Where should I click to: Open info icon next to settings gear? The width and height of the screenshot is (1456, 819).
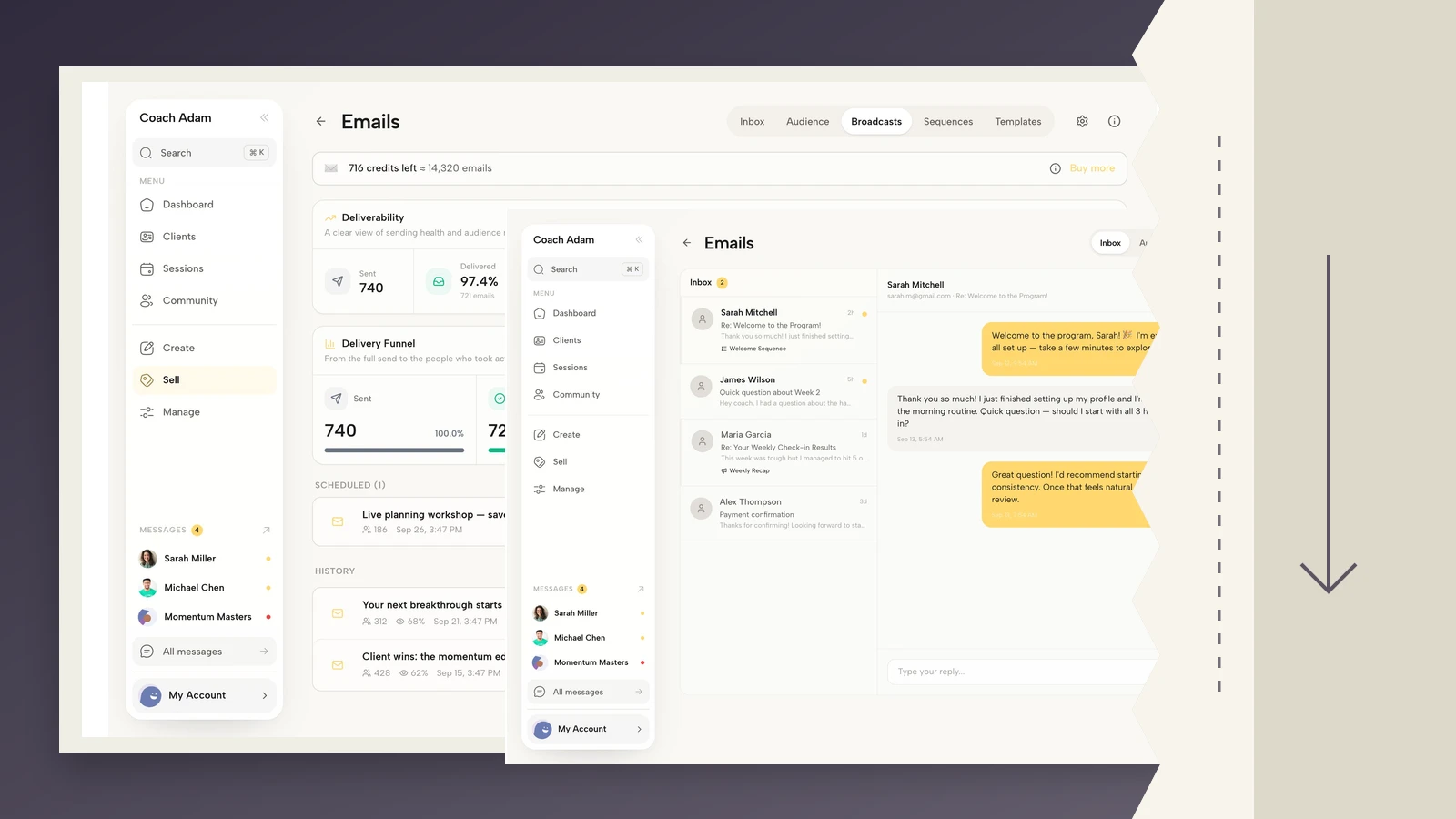1114,121
